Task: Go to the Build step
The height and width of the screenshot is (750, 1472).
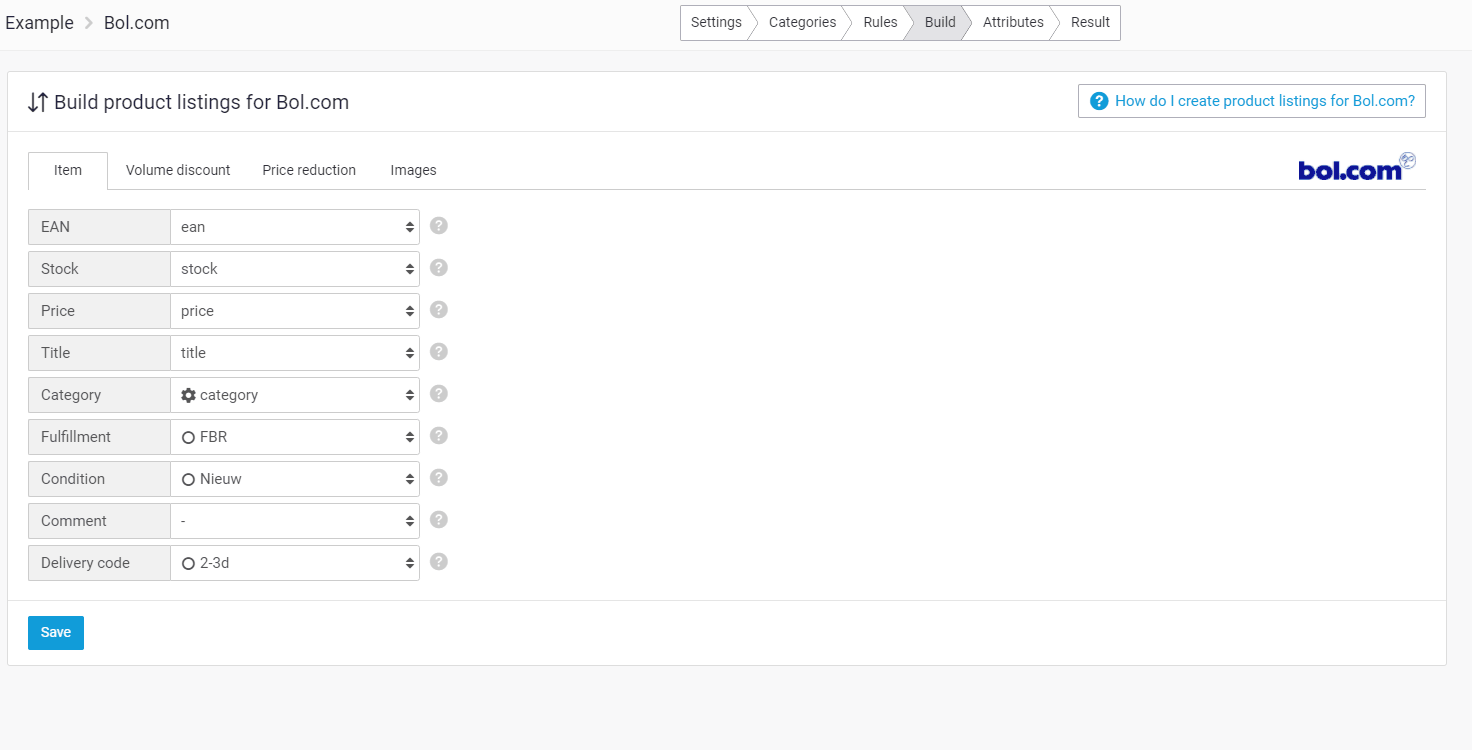Action: coord(939,22)
